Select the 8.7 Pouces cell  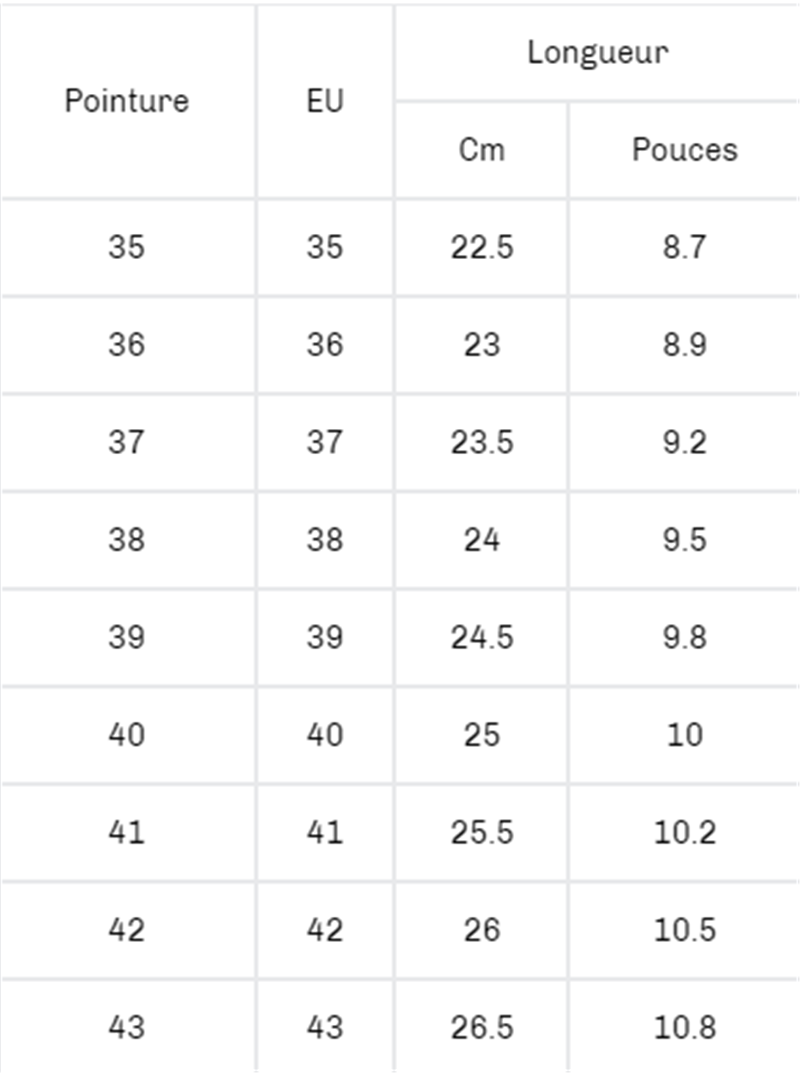point(684,247)
